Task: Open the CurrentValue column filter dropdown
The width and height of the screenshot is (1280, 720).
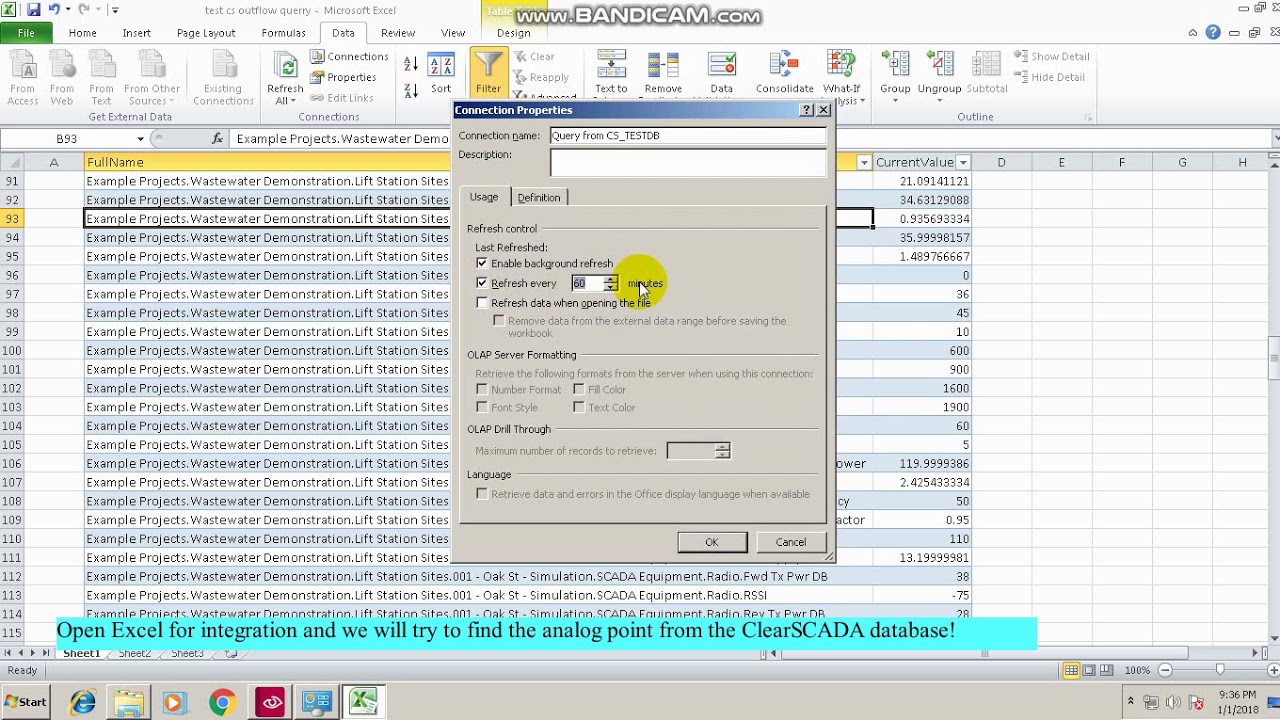Action: tap(963, 162)
